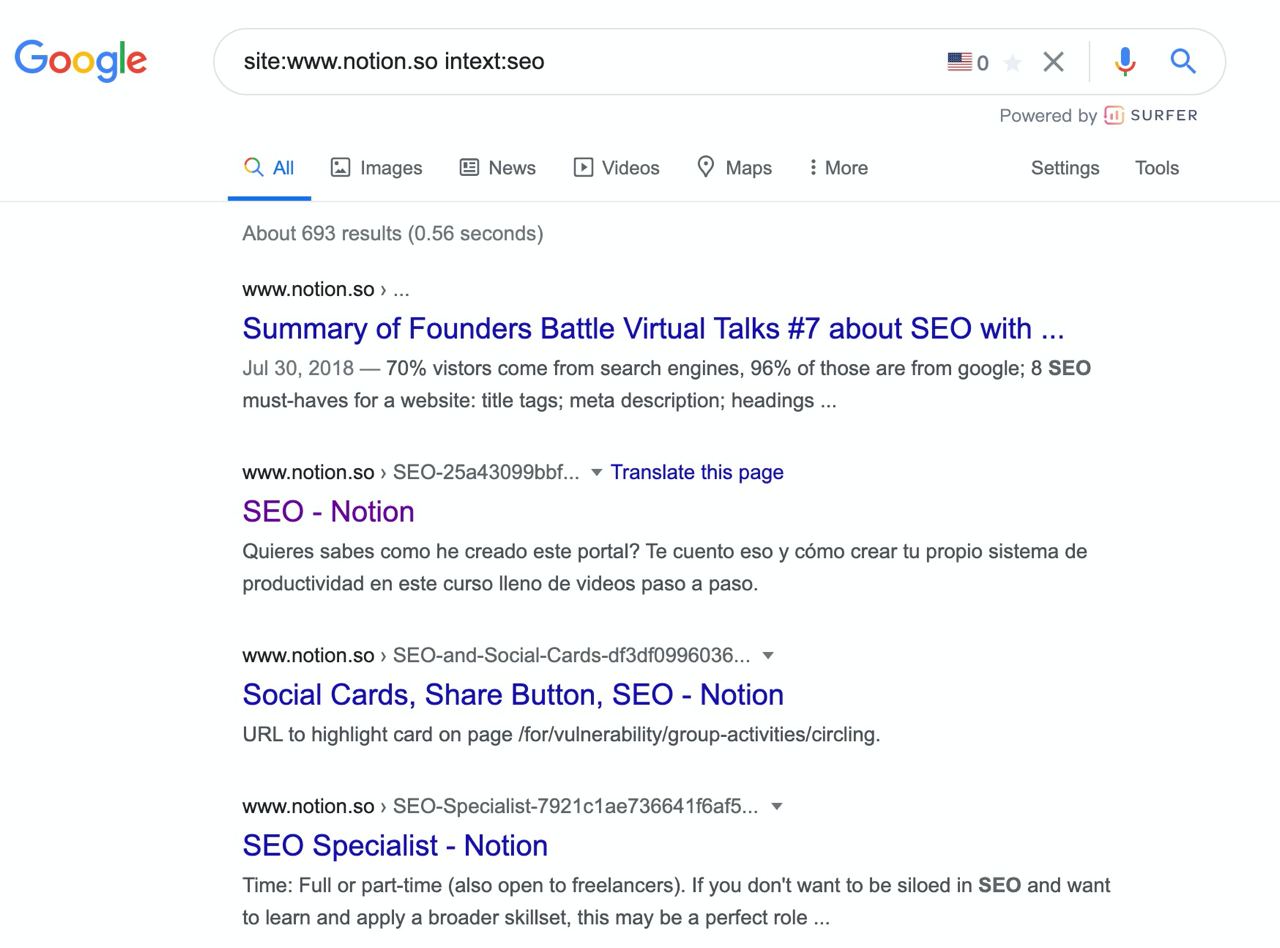
Task: Click the US flag icon in search bar
Action: (959, 62)
